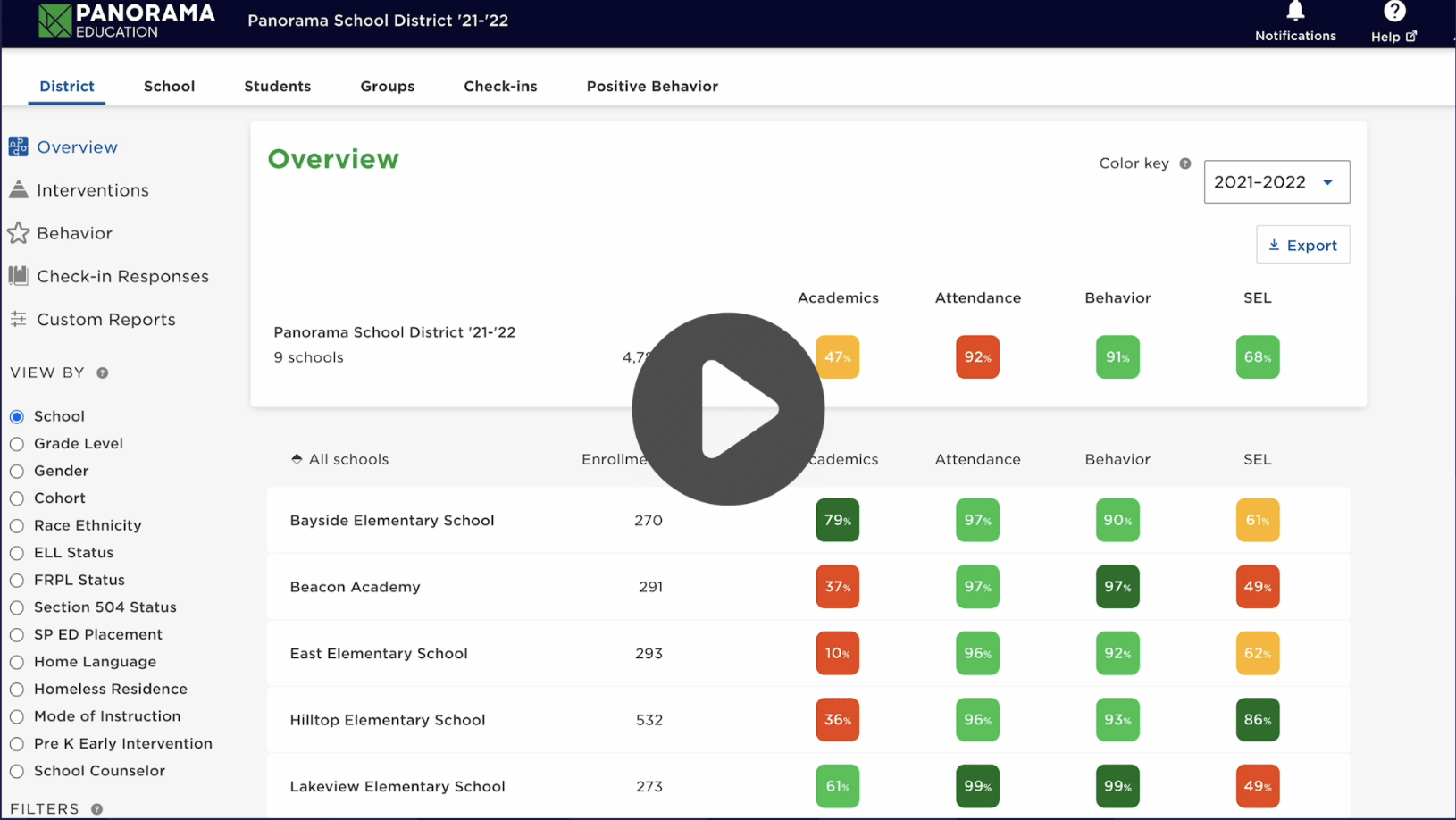The width and height of the screenshot is (1456, 820).
Task: Click the Notifications bell icon
Action: point(1295,11)
